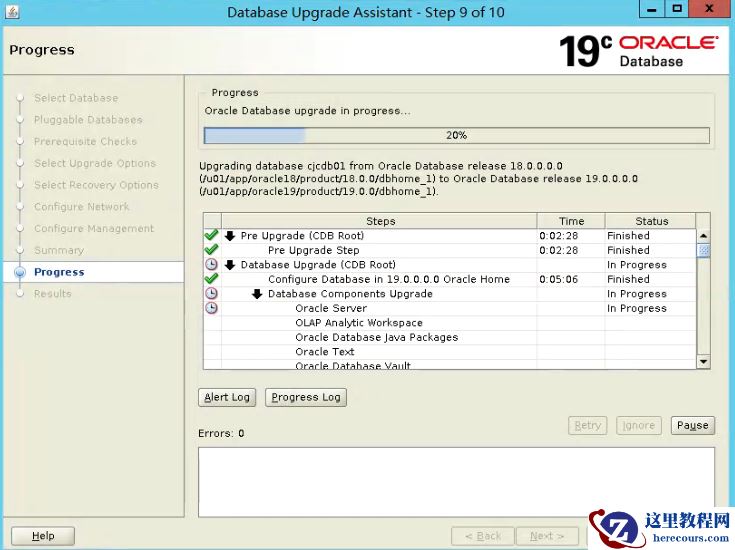Click green checkmark beside Pre Upgrade Step
Screen dimensions: 735x550
click(x=212, y=249)
